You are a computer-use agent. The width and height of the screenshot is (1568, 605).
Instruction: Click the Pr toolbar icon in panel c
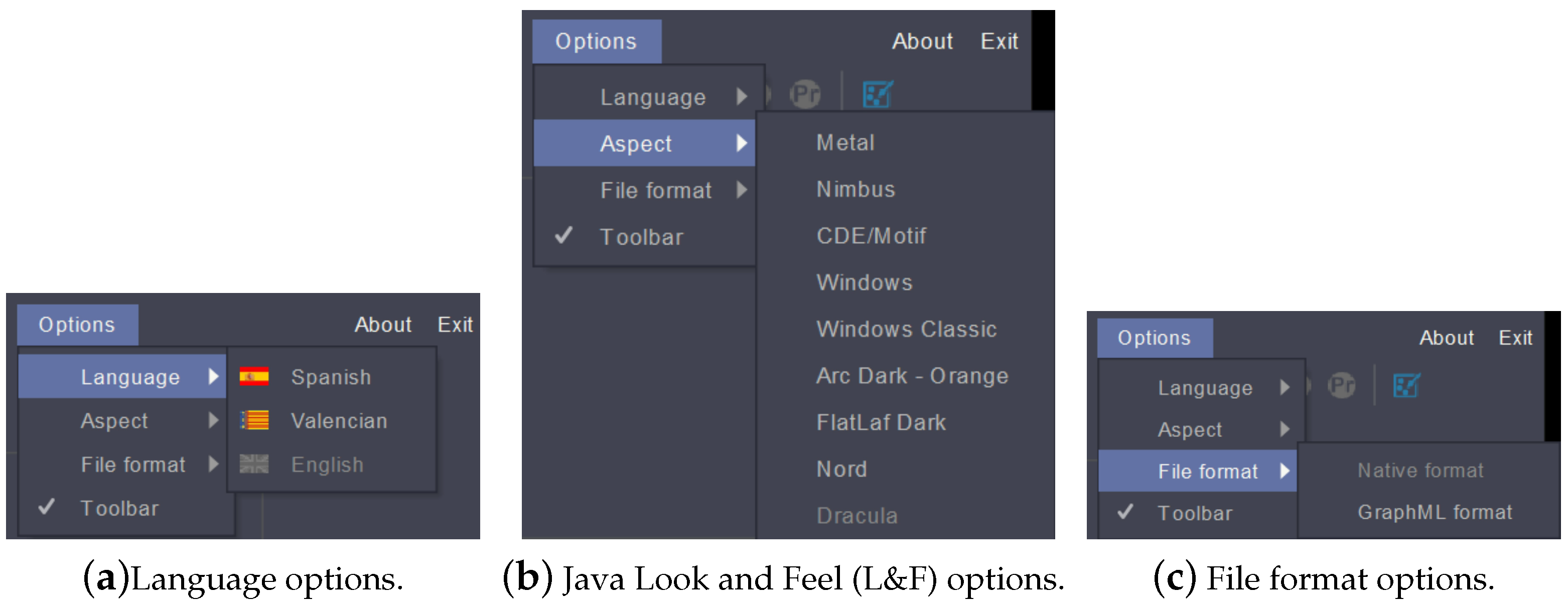[x=1341, y=385]
